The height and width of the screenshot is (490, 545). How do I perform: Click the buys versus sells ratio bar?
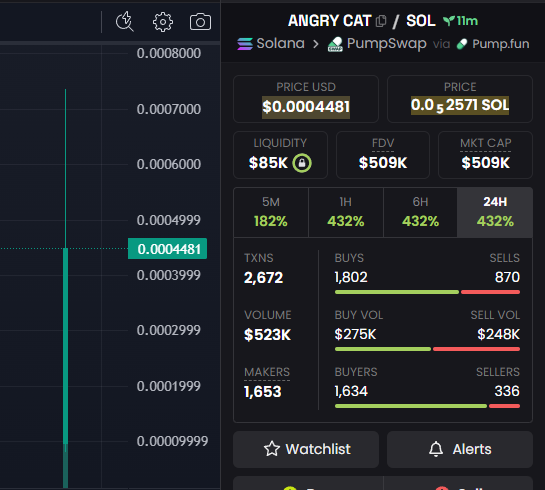pos(427,292)
